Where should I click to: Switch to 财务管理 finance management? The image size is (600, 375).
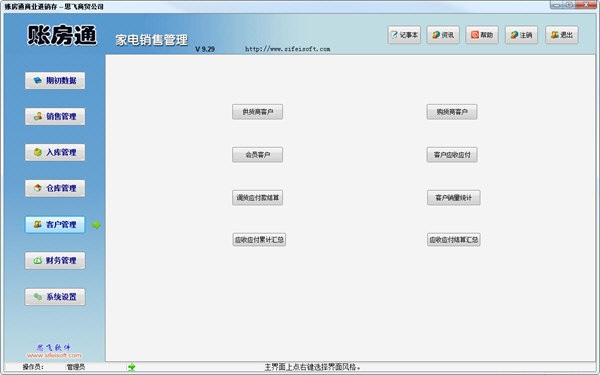click(x=55, y=261)
